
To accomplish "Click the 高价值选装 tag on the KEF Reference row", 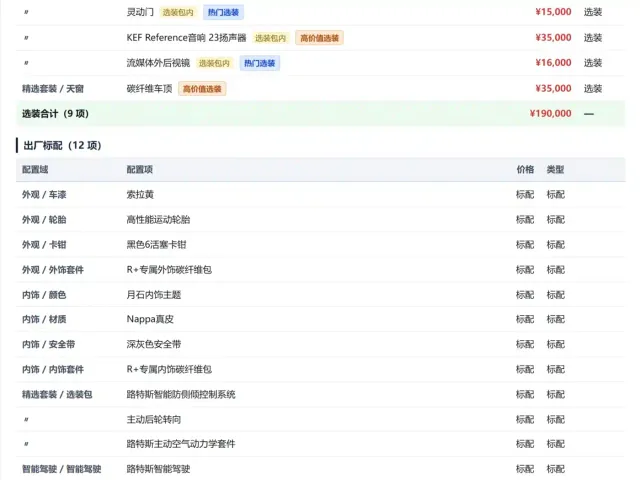I will coord(319,38).
